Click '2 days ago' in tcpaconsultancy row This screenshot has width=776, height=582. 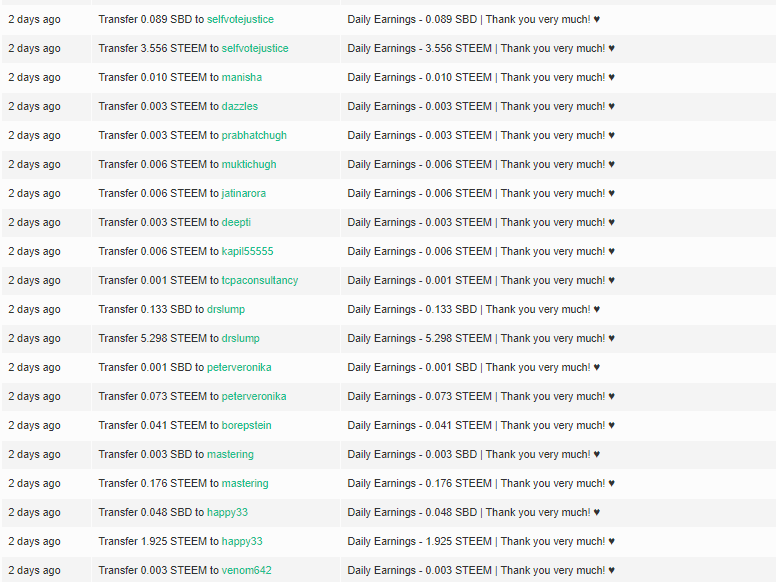(x=34, y=281)
